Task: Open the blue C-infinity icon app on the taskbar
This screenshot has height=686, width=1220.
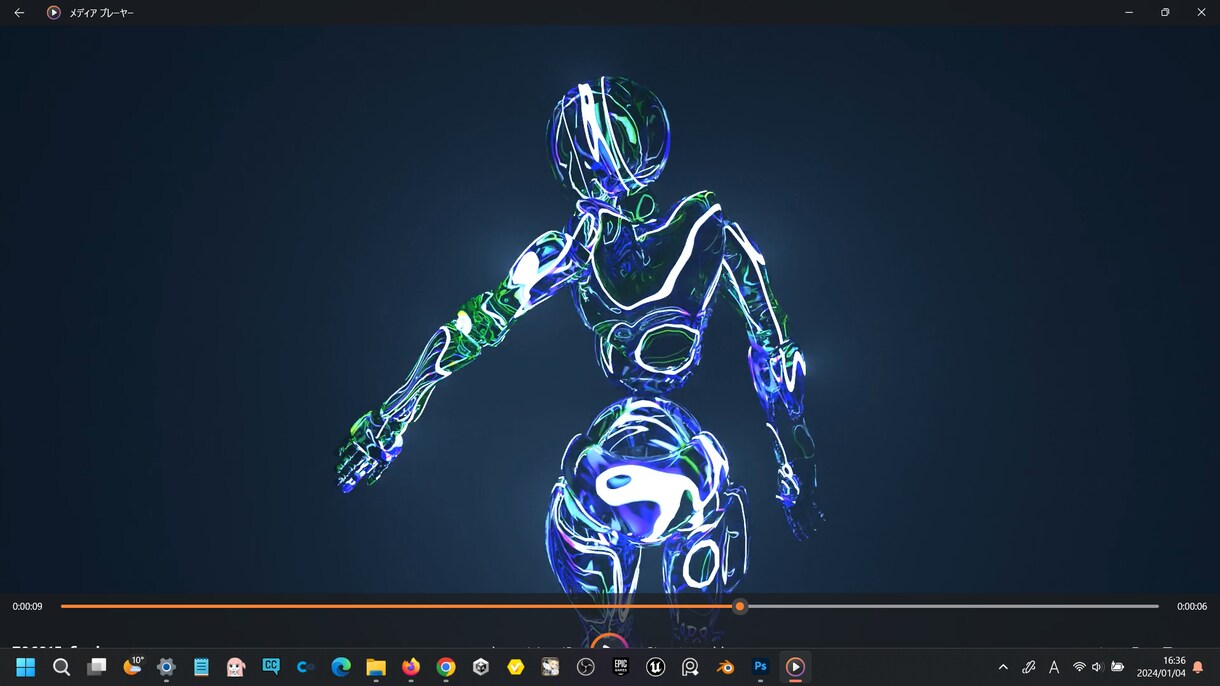Action: (306, 667)
